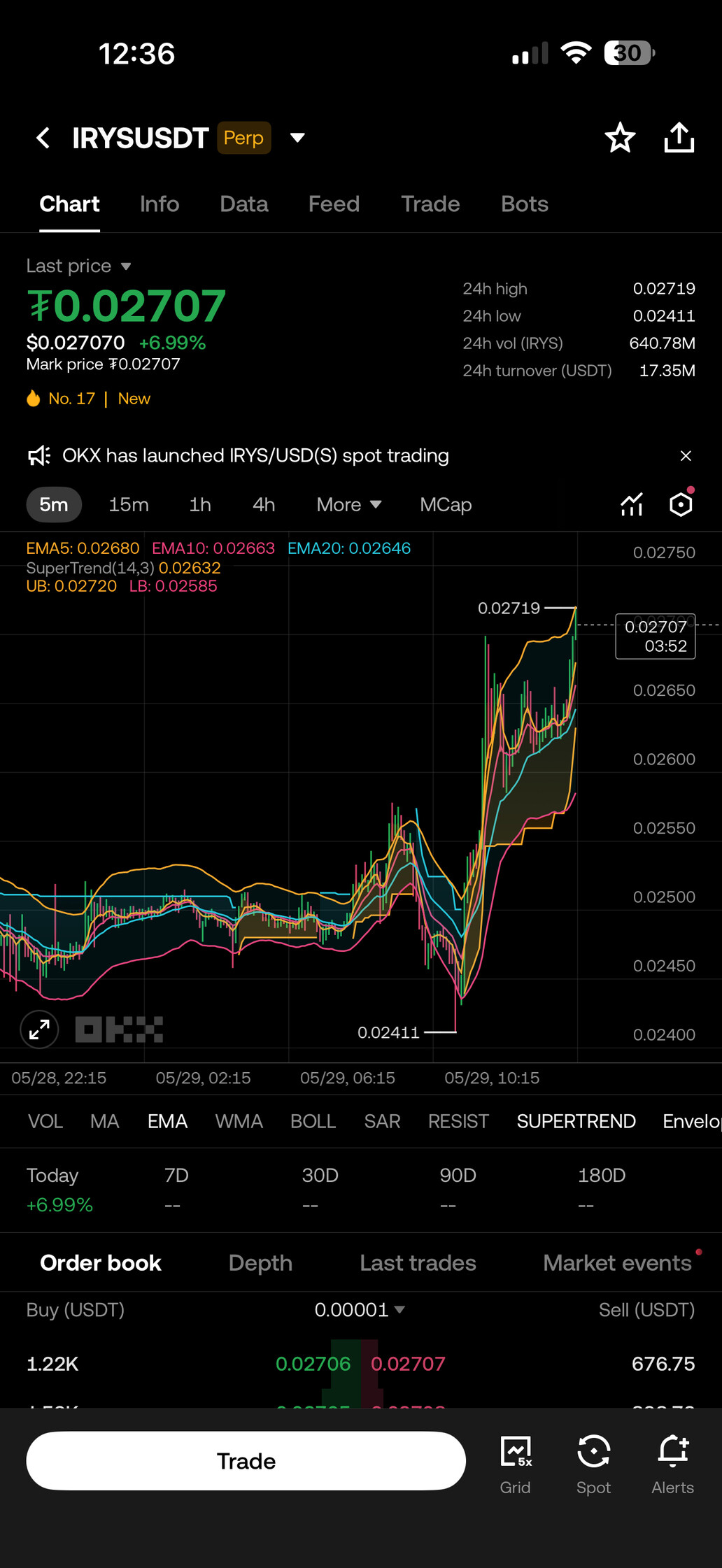Viewport: 722px width, 1568px height.
Task: Read the OKX IRYS/USD(S) spot announcement
Action: coord(255,456)
